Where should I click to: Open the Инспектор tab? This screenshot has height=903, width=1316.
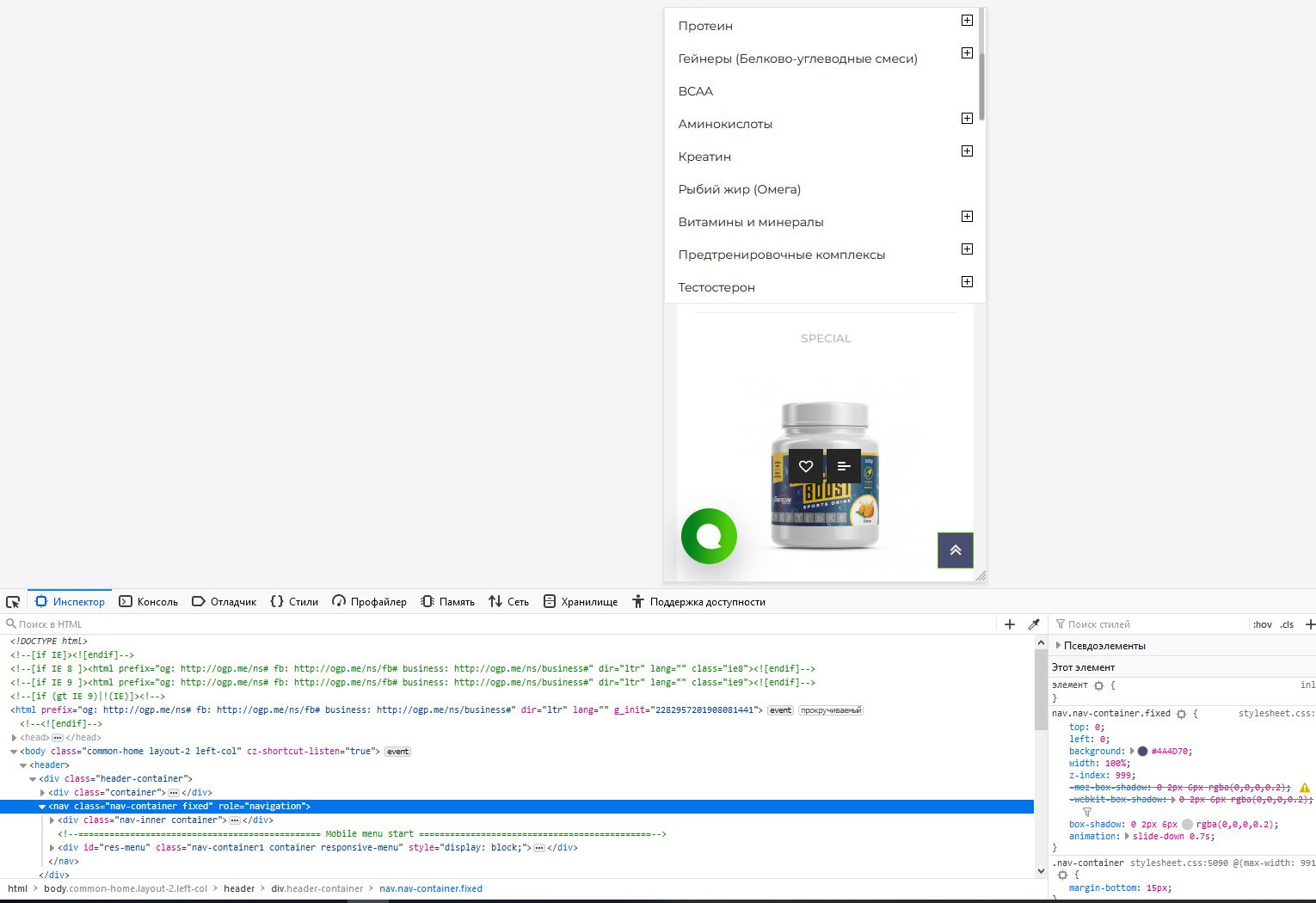pos(70,602)
